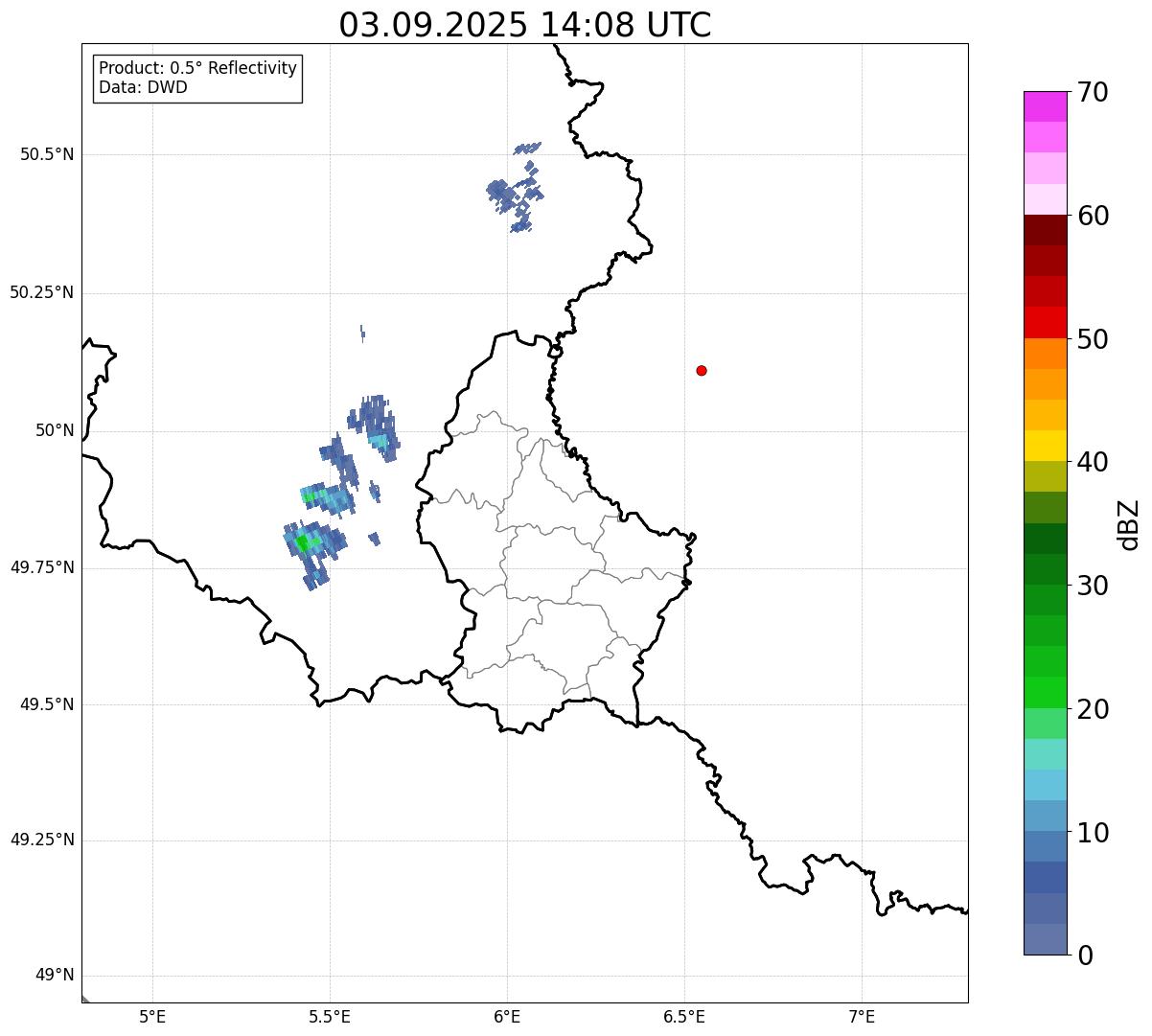Image resolution: width=1152 pixels, height=1036 pixels.
Task: Pick the yellow colorbar swatch just above 40
Action: click(1046, 446)
